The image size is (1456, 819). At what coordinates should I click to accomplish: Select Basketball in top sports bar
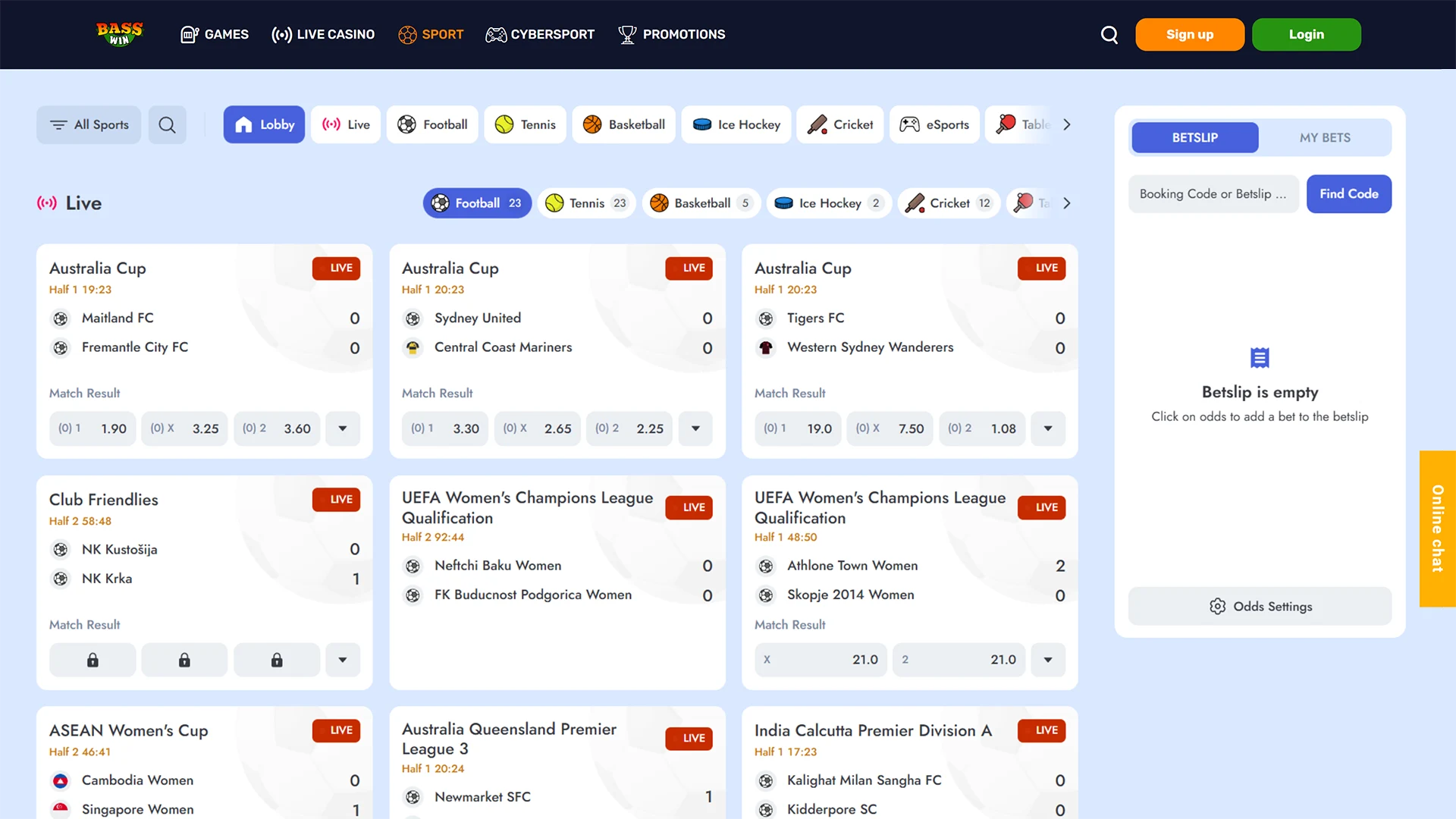[623, 124]
